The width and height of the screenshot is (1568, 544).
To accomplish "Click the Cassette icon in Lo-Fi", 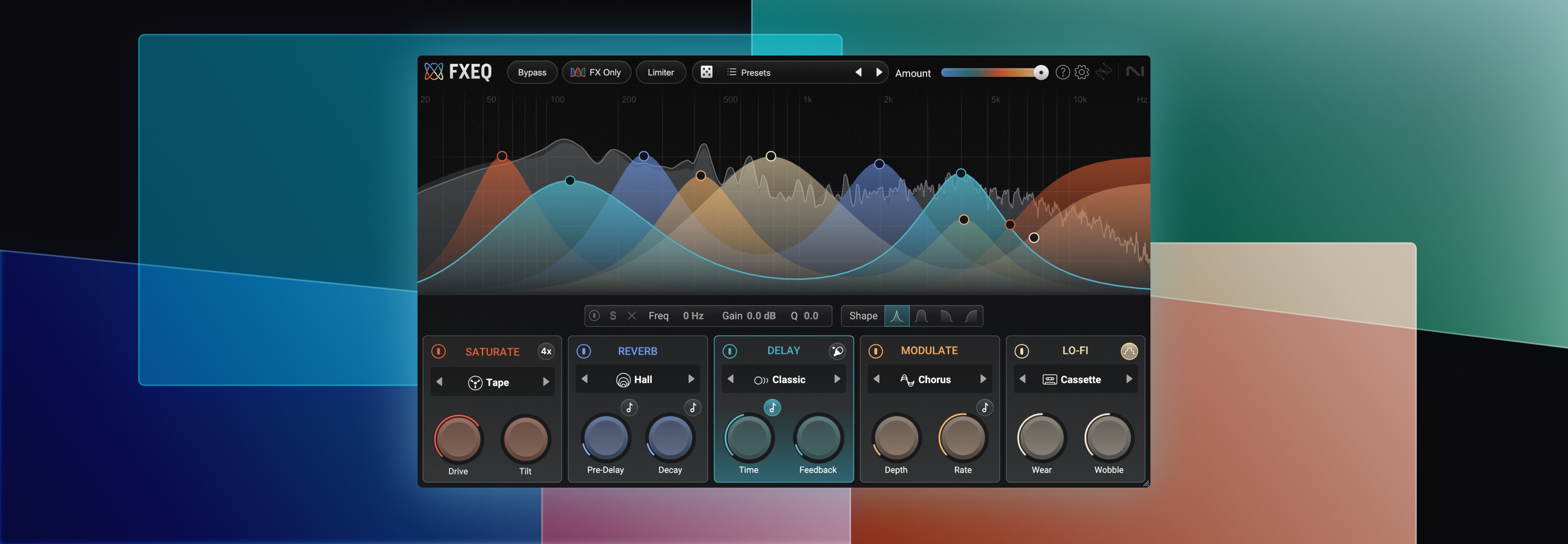I will tap(1050, 380).
